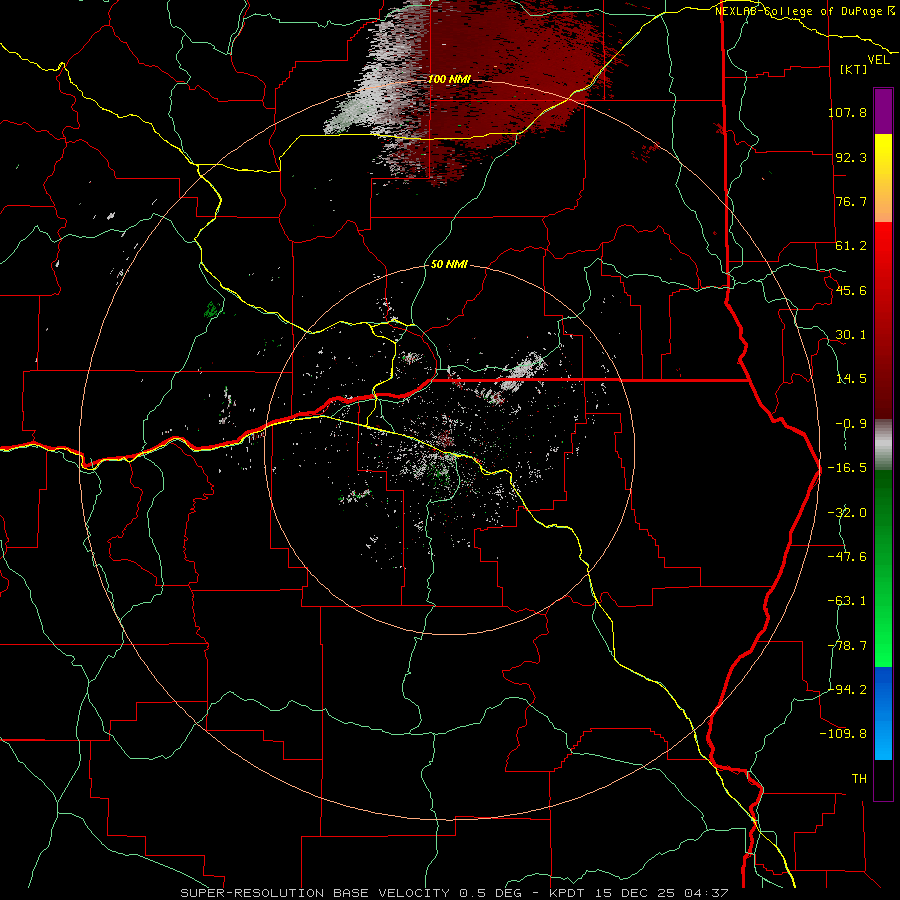Screen dimensions: 900x900
Task: Click the -78.7 velocity scale value
Action: tap(847, 646)
